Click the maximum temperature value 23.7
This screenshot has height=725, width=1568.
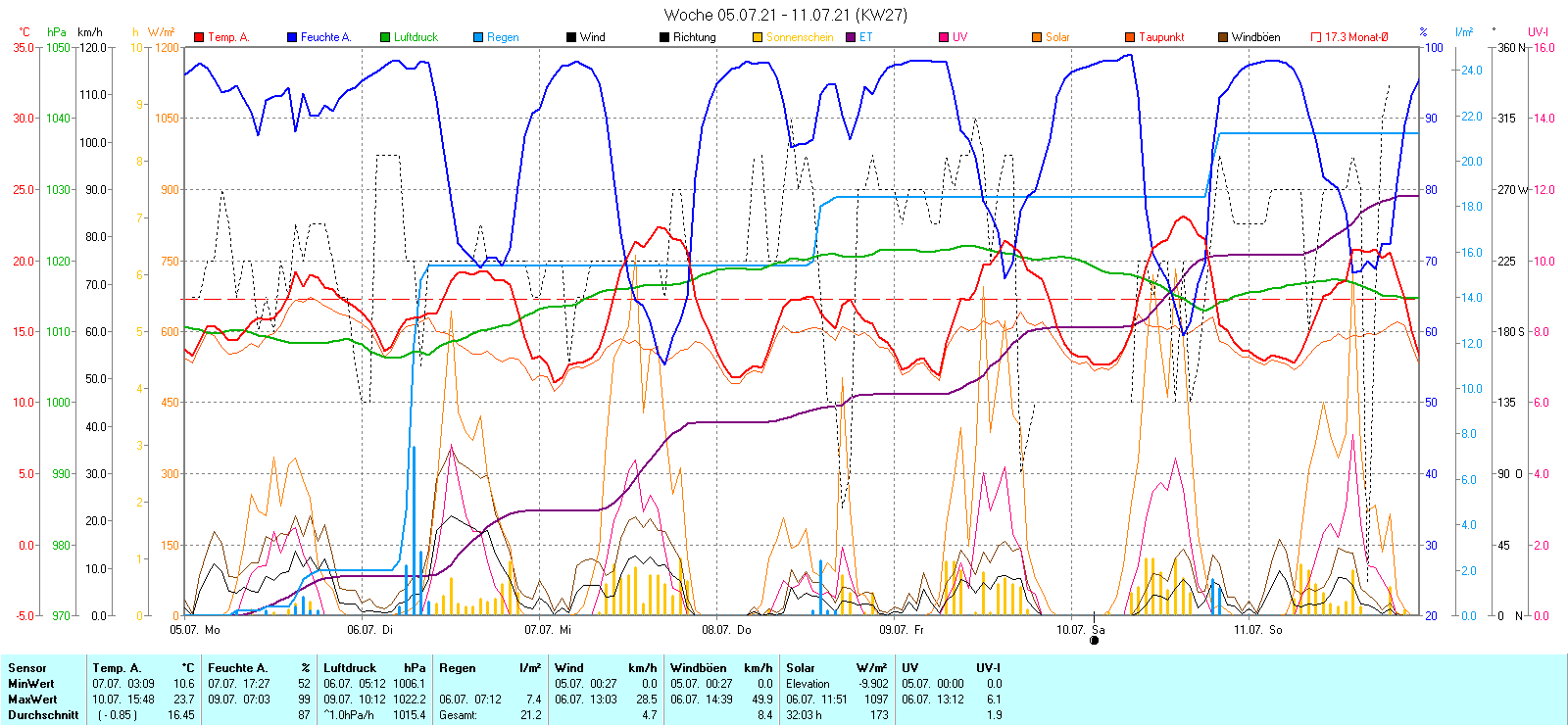point(184,700)
